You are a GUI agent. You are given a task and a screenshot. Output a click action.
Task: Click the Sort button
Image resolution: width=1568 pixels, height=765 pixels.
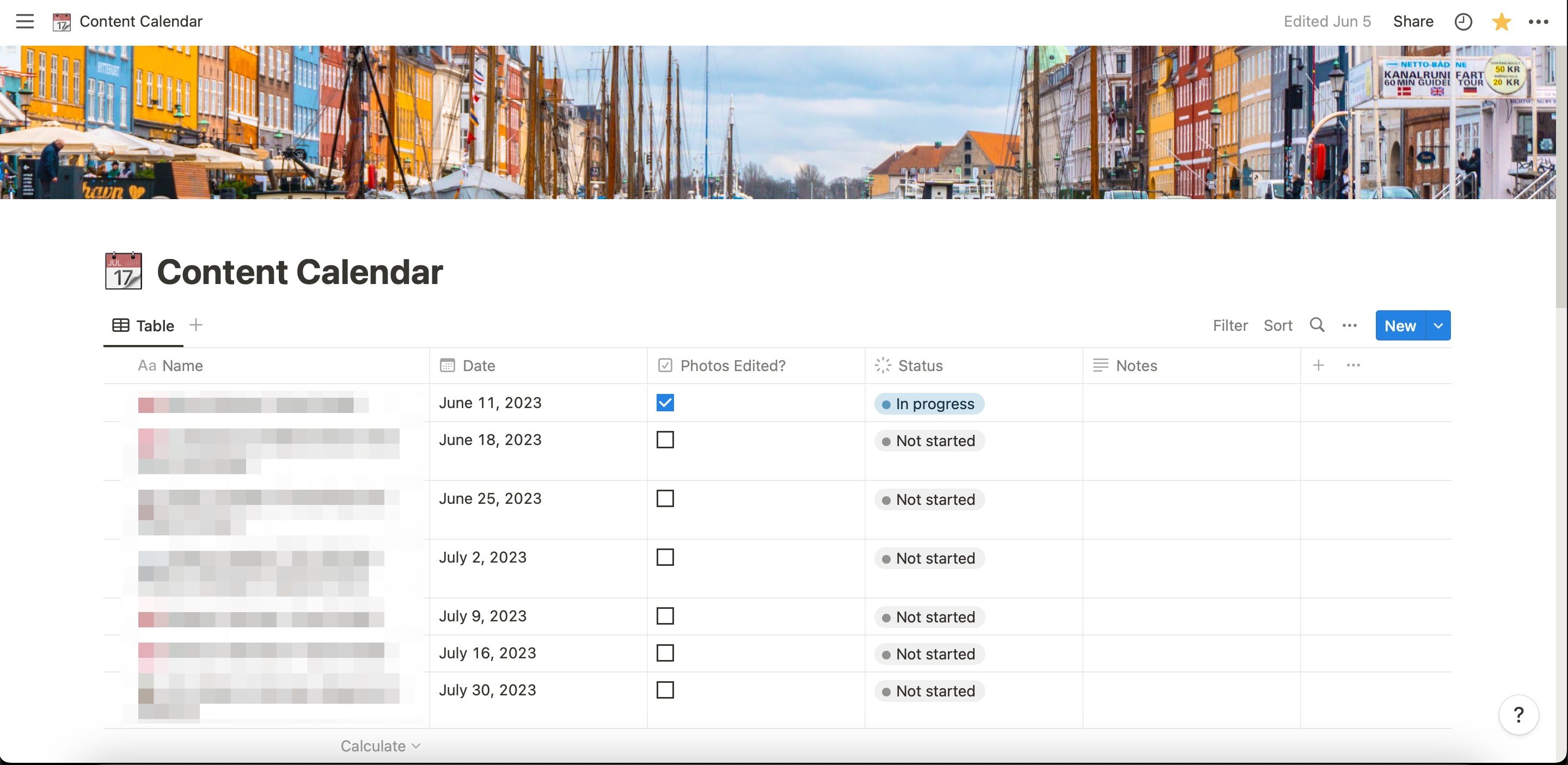pos(1278,326)
